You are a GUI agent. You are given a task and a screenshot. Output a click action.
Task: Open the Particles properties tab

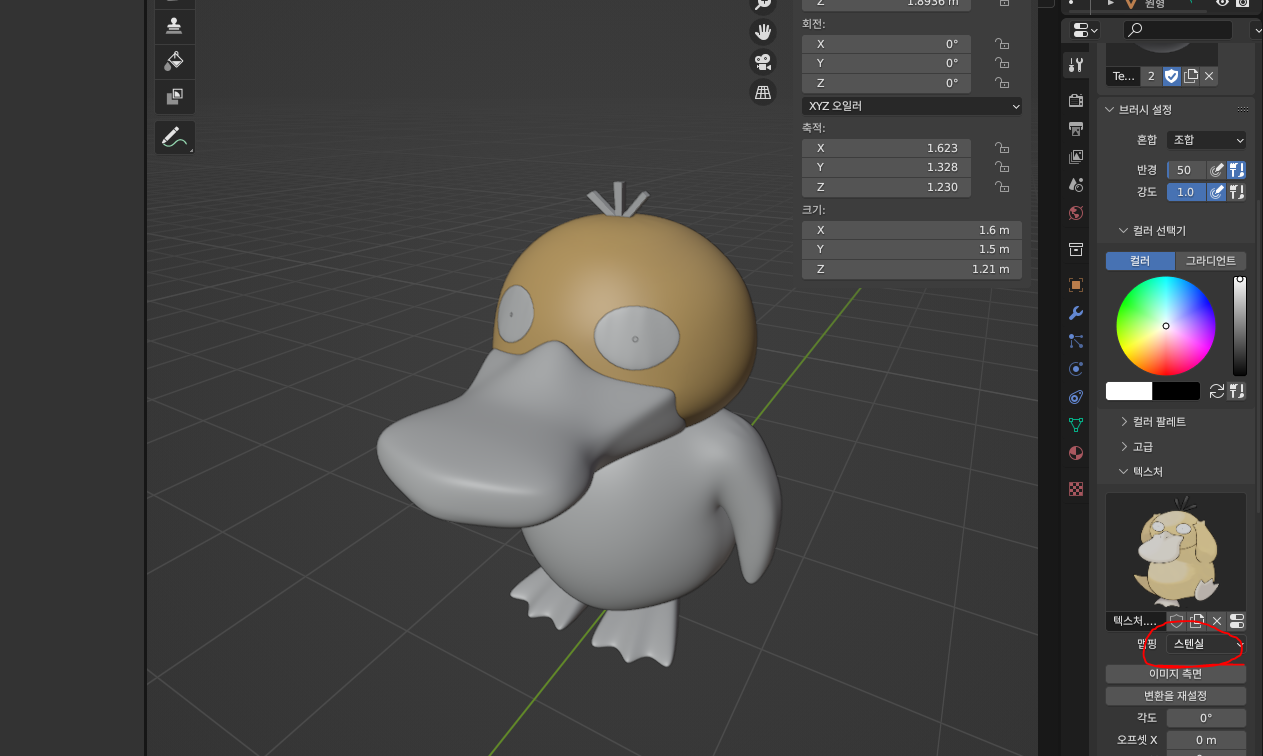pos(1076,340)
